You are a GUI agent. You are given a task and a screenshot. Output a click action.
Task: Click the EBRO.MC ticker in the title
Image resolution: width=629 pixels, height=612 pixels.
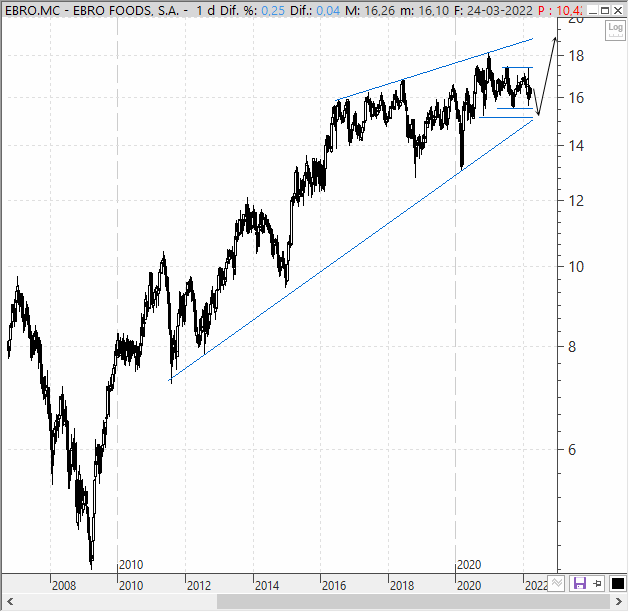pos(31,11)
